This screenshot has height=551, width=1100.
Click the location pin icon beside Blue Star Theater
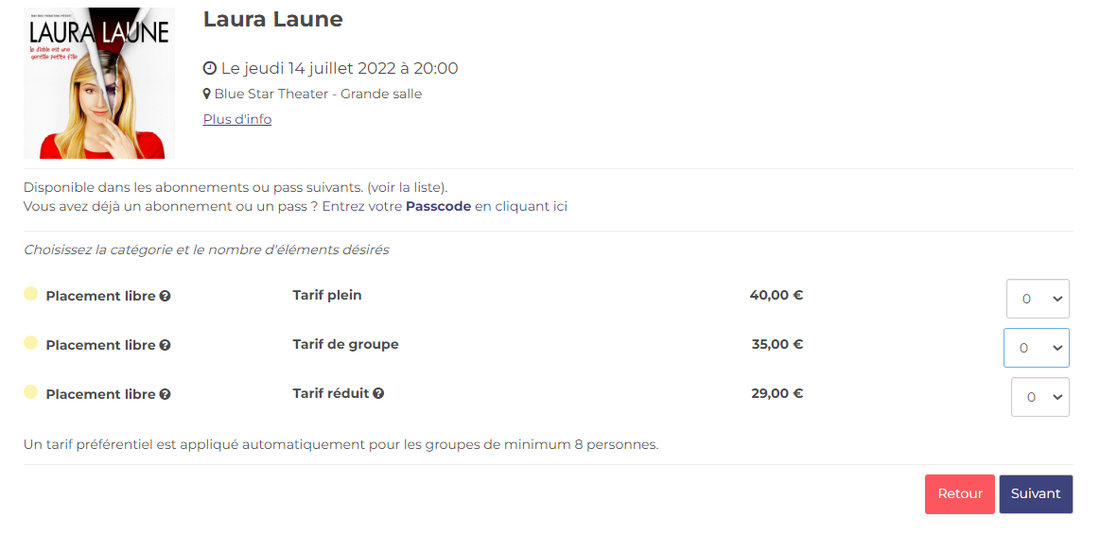click(207, 94)
